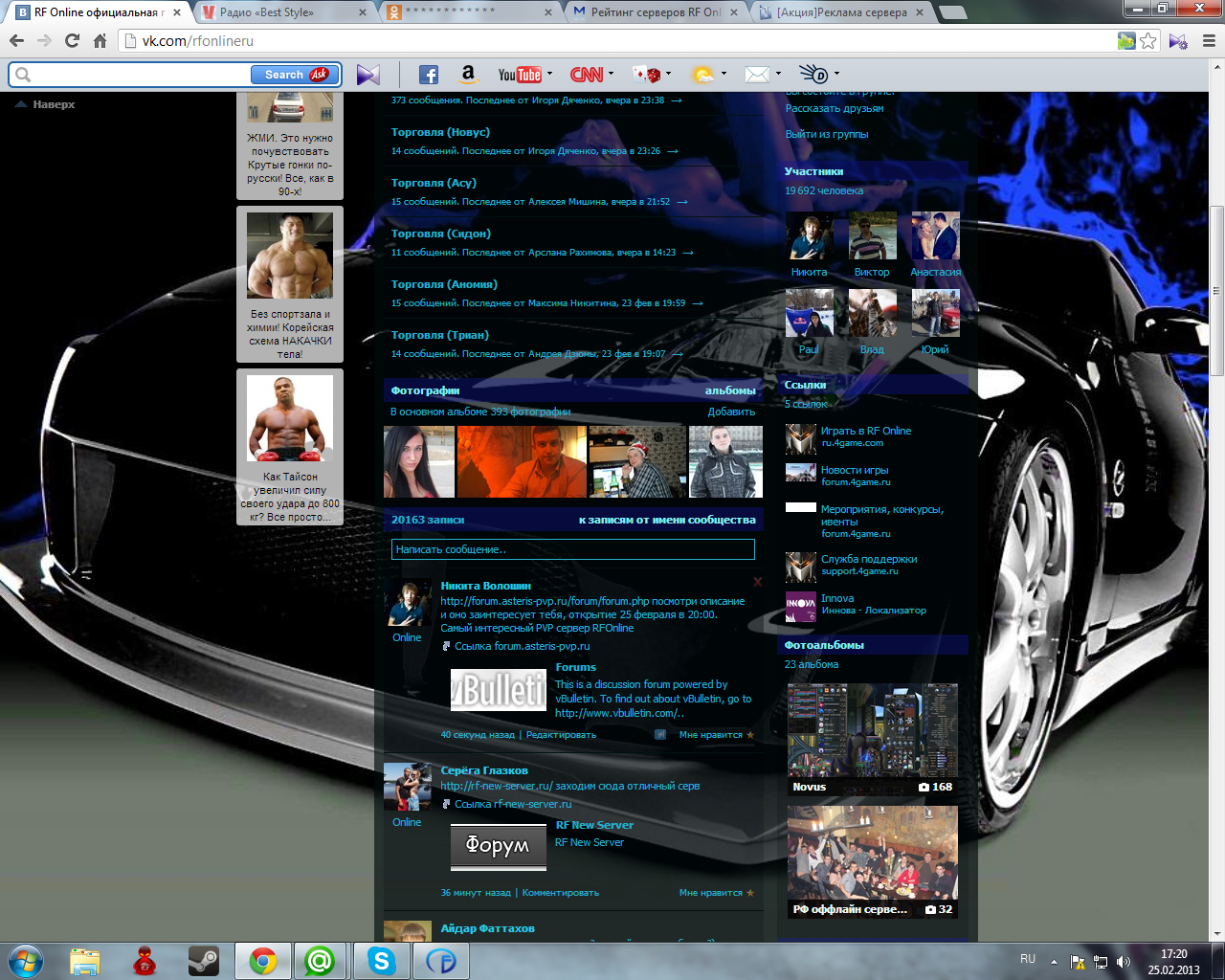This screenshot has width=1225, height=980.
Task: Open the YouTube toolbar button
Action: pos(520,75)
